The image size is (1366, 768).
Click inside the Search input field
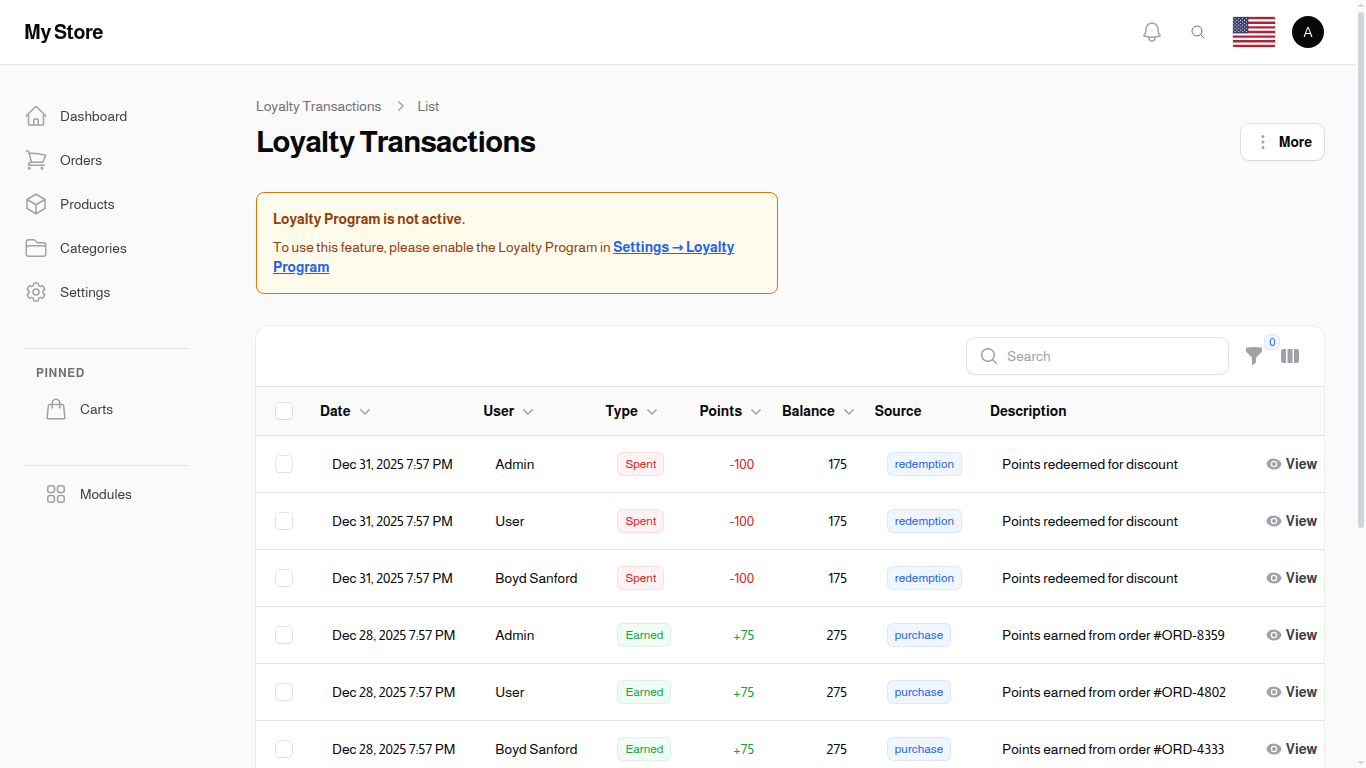tap(1097, 355)
